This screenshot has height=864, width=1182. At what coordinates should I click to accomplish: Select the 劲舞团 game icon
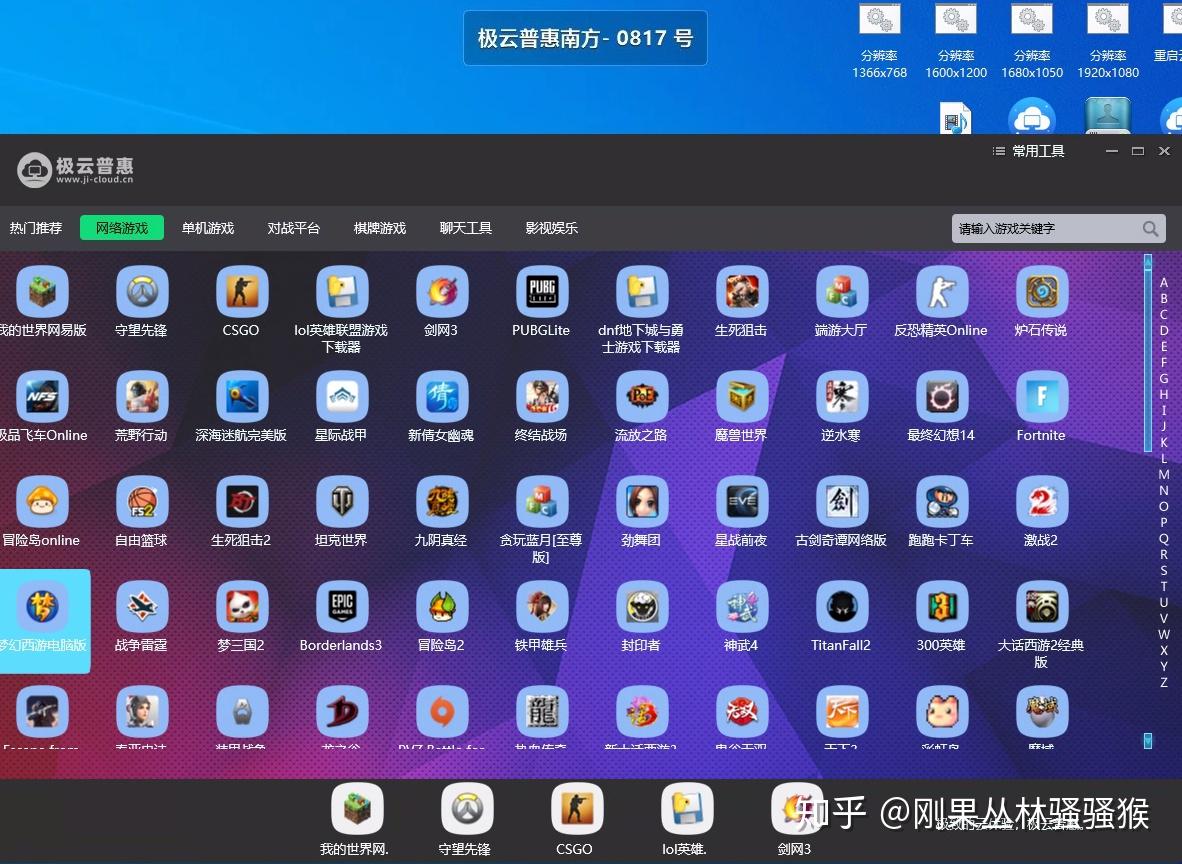pos(642,501)
